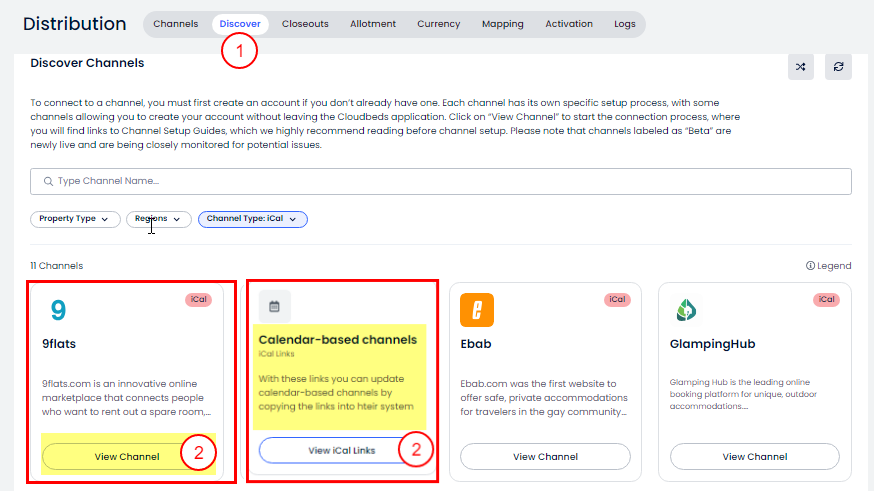Select the Mapping tab

[x=502, y=24]
